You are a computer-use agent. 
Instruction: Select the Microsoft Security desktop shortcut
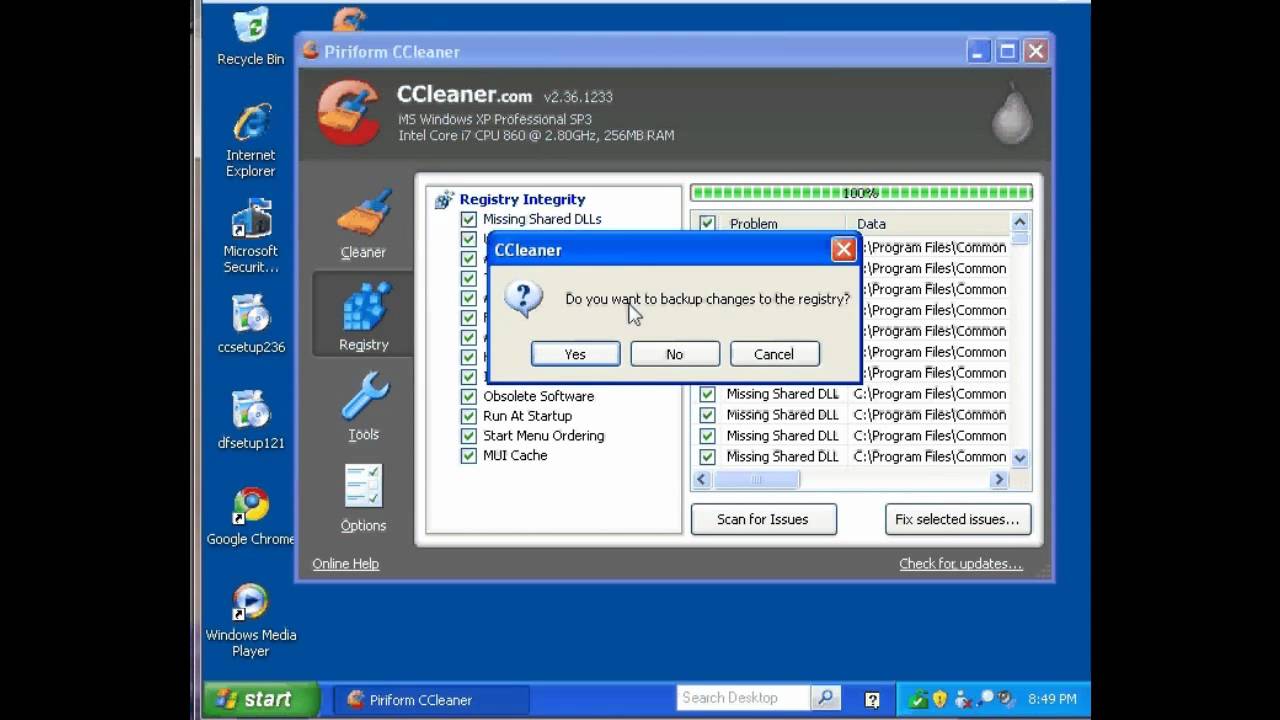251,236
